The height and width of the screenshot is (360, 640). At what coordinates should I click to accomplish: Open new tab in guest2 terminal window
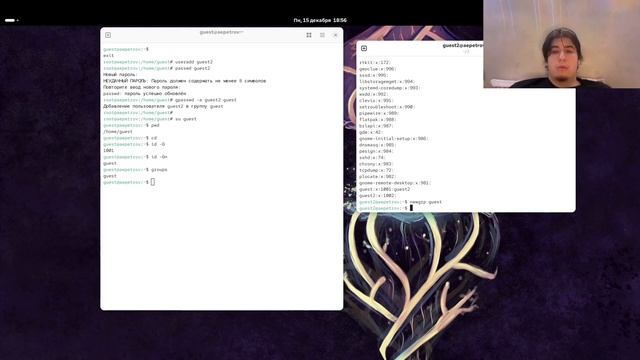click(x=364, y=48)
